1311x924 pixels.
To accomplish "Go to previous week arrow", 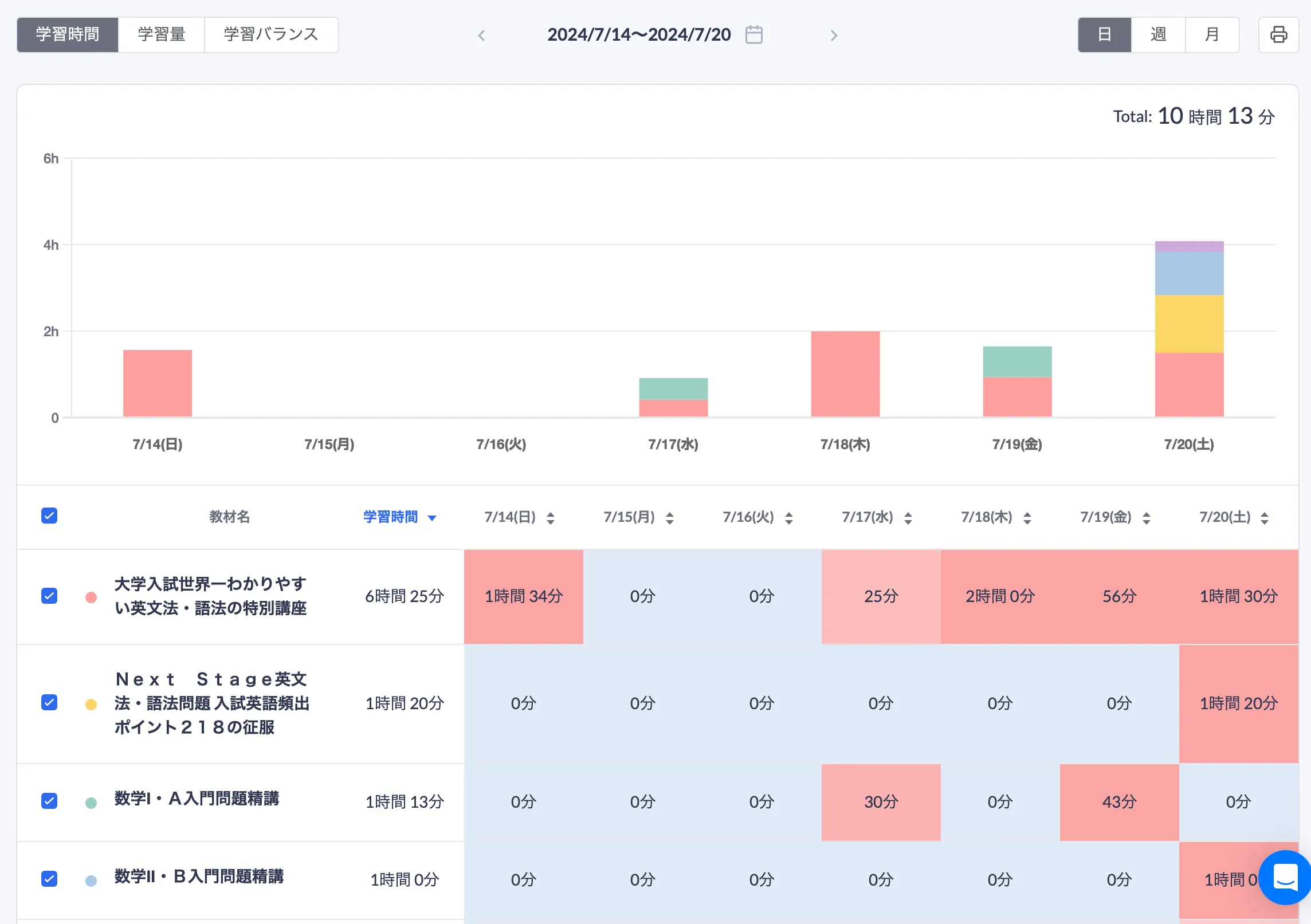I will click(x=482, y=36).
